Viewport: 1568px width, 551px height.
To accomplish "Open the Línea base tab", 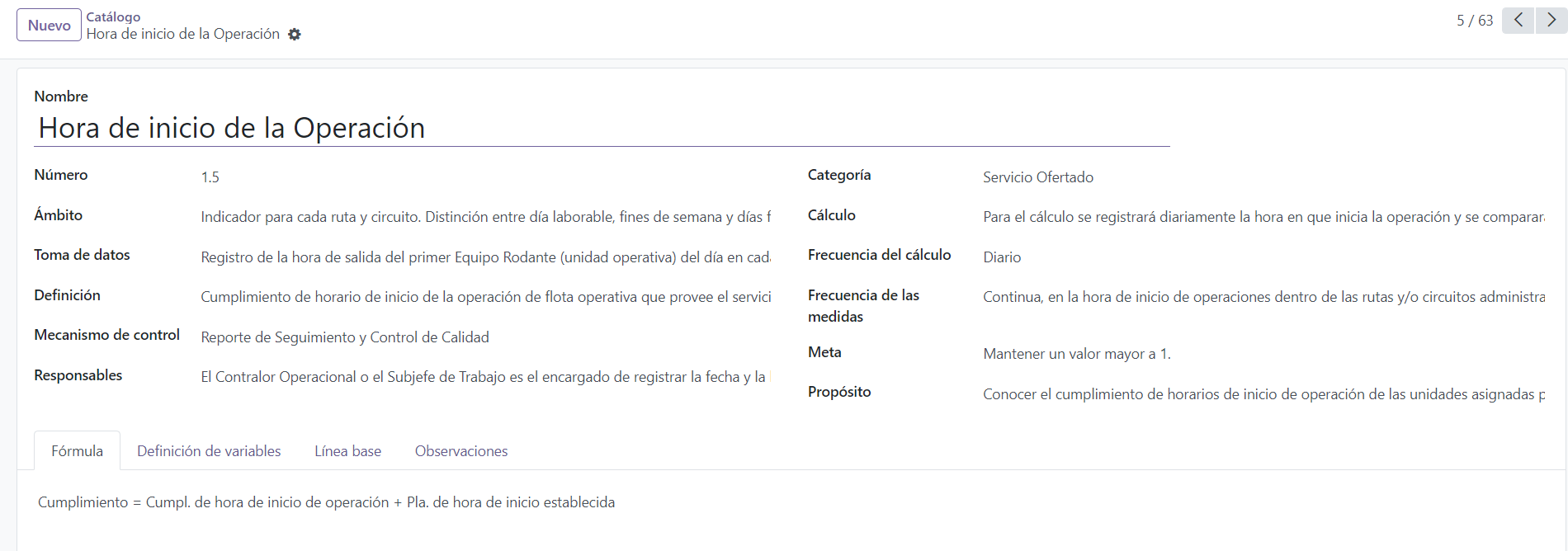I will pyautogui.click(x=347, y=451).
